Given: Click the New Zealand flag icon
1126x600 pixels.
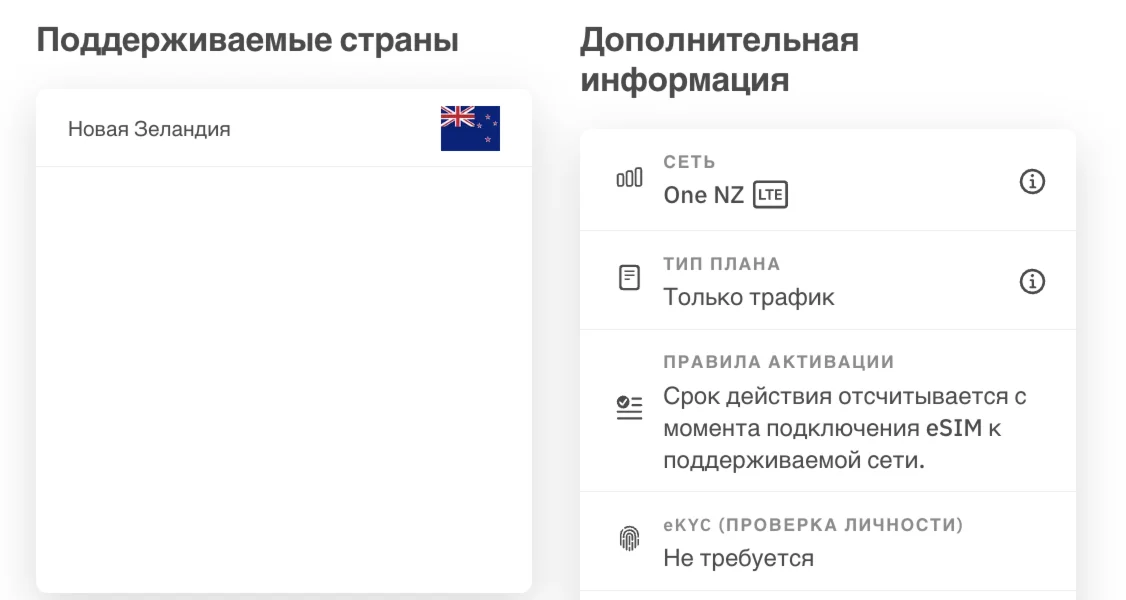Looking at the screenshot, I should (x=470, y=128).
